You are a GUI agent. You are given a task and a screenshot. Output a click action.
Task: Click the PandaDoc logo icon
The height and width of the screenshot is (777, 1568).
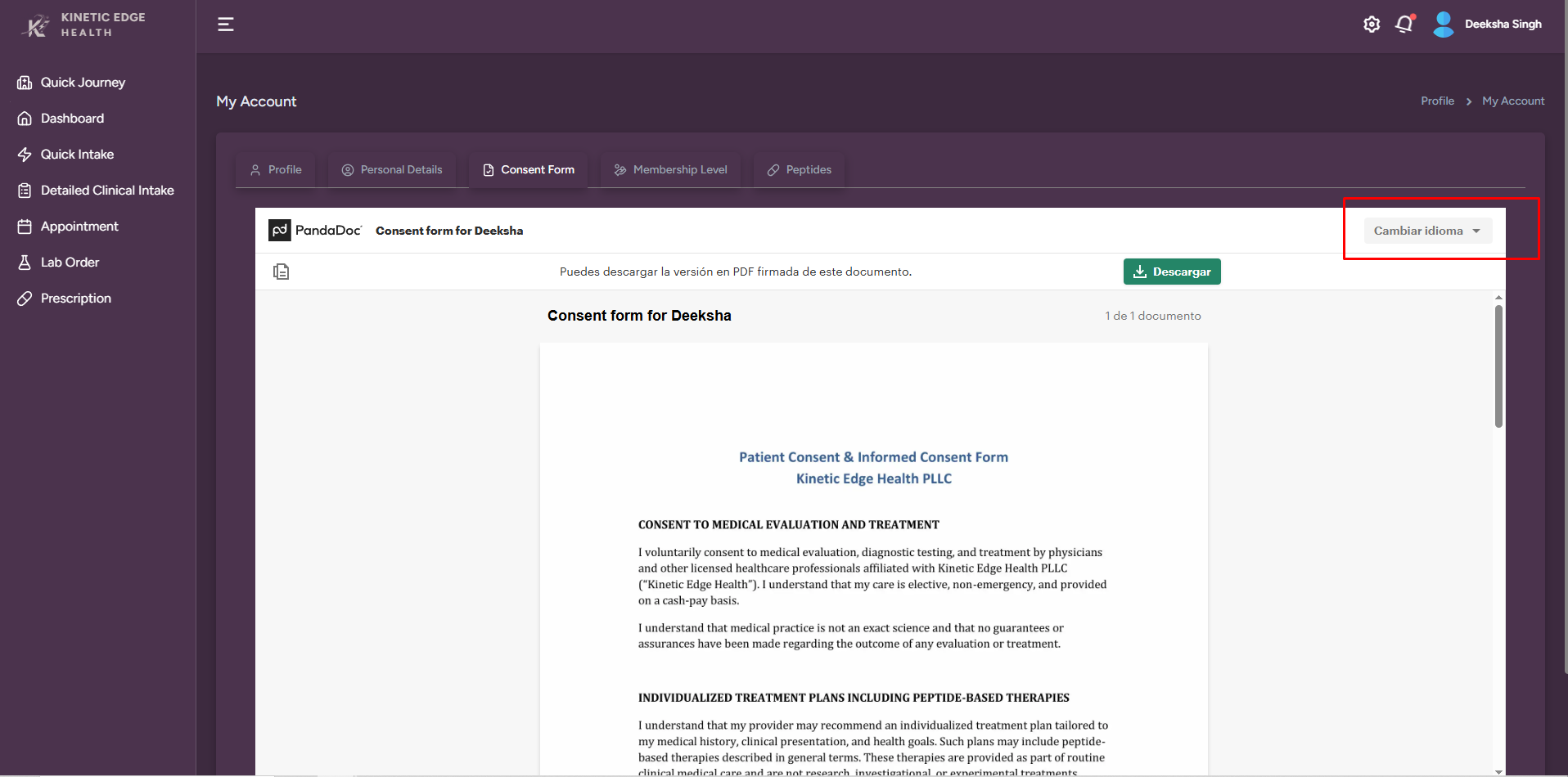pyautogui.click(x=279, y=231)
